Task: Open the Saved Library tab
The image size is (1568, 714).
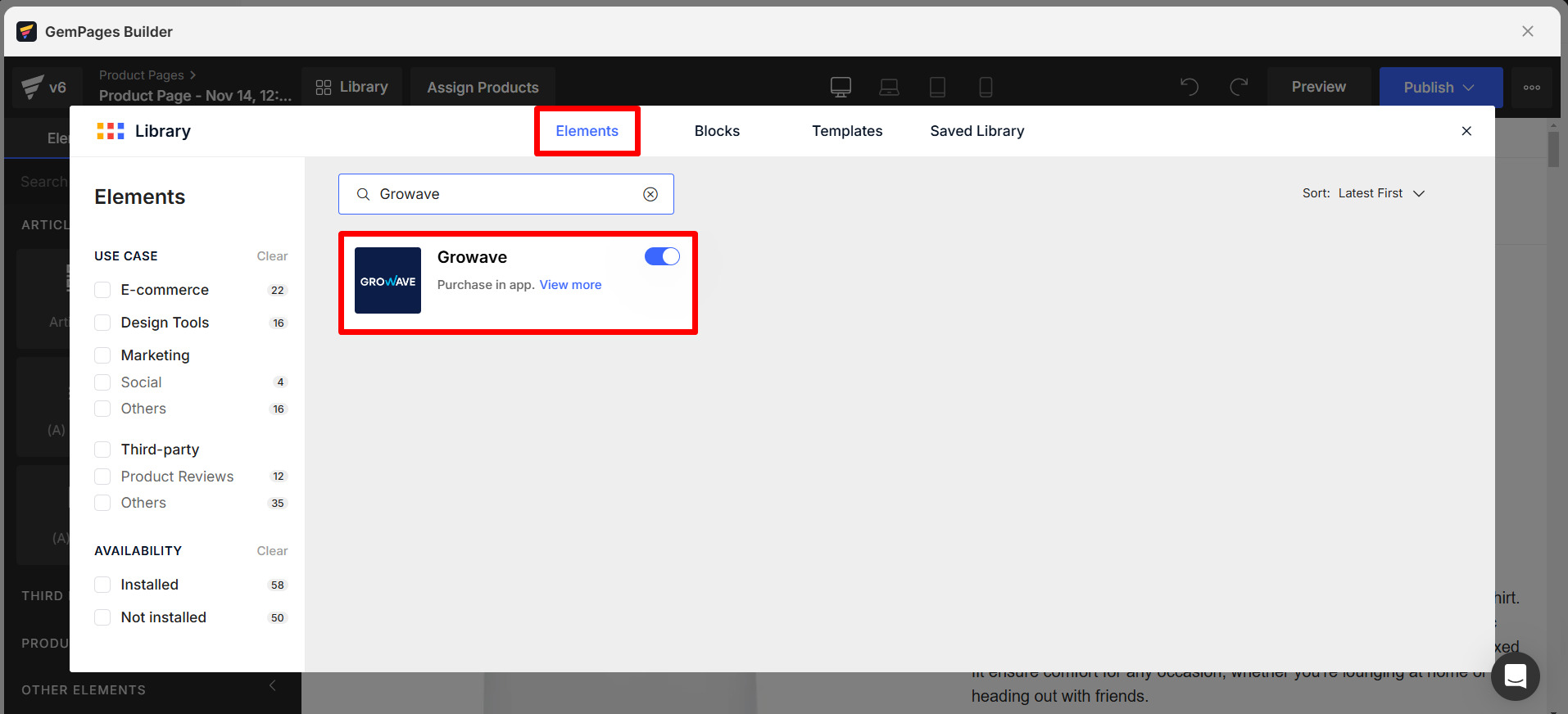Action: 977,131
